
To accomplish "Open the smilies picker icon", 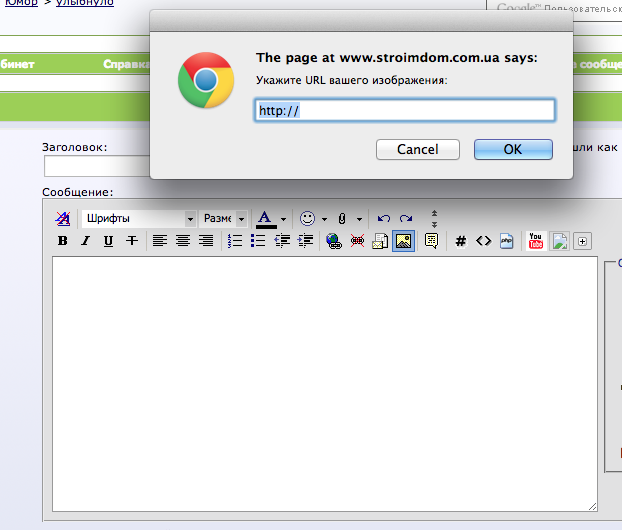I will (x=307, y=219).
